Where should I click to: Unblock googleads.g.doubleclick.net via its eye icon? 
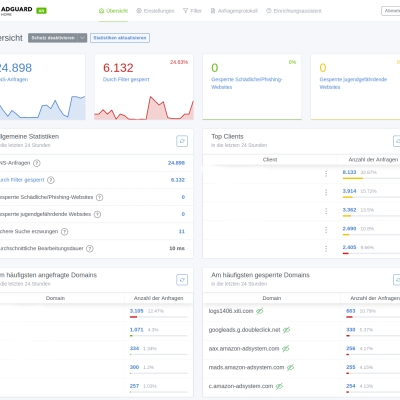click(x=286, y=330)
